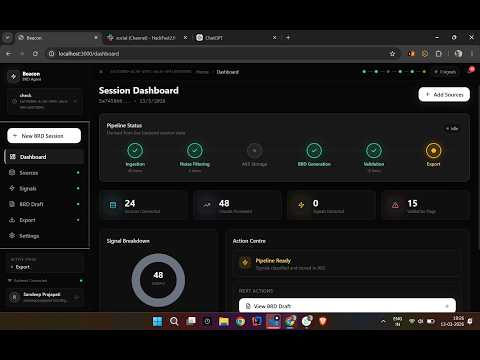Open the notifications bell with red badge

tap(471, 71)
